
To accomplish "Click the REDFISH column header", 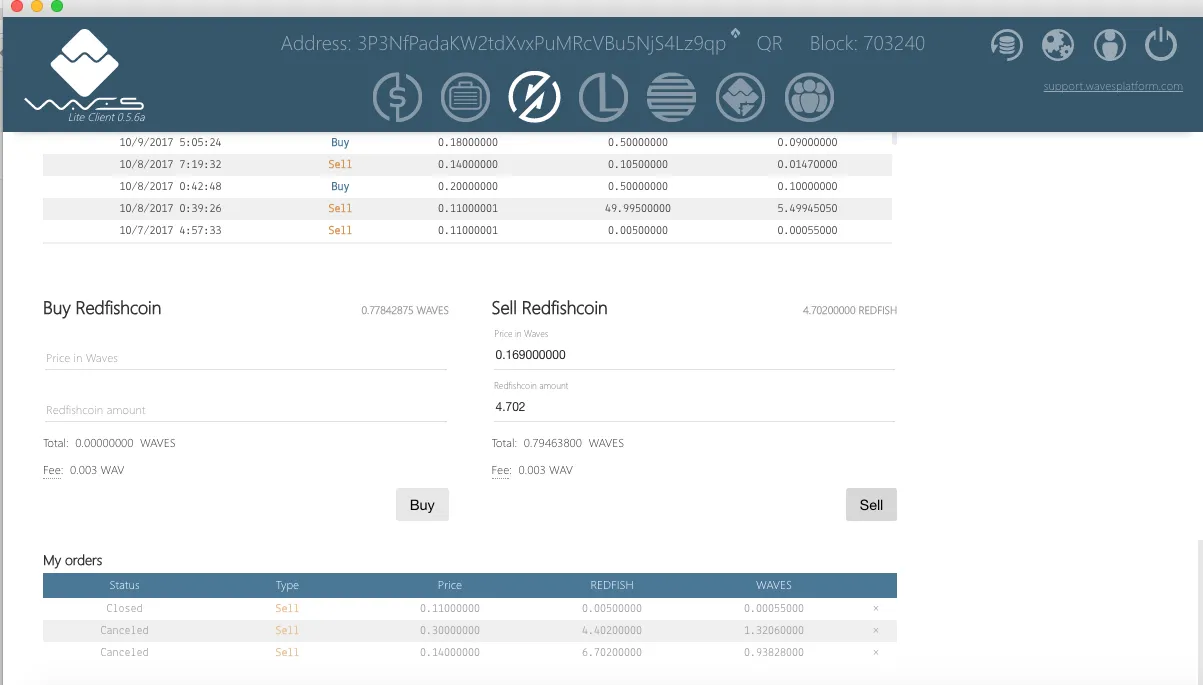I will [x=612, y=585].
